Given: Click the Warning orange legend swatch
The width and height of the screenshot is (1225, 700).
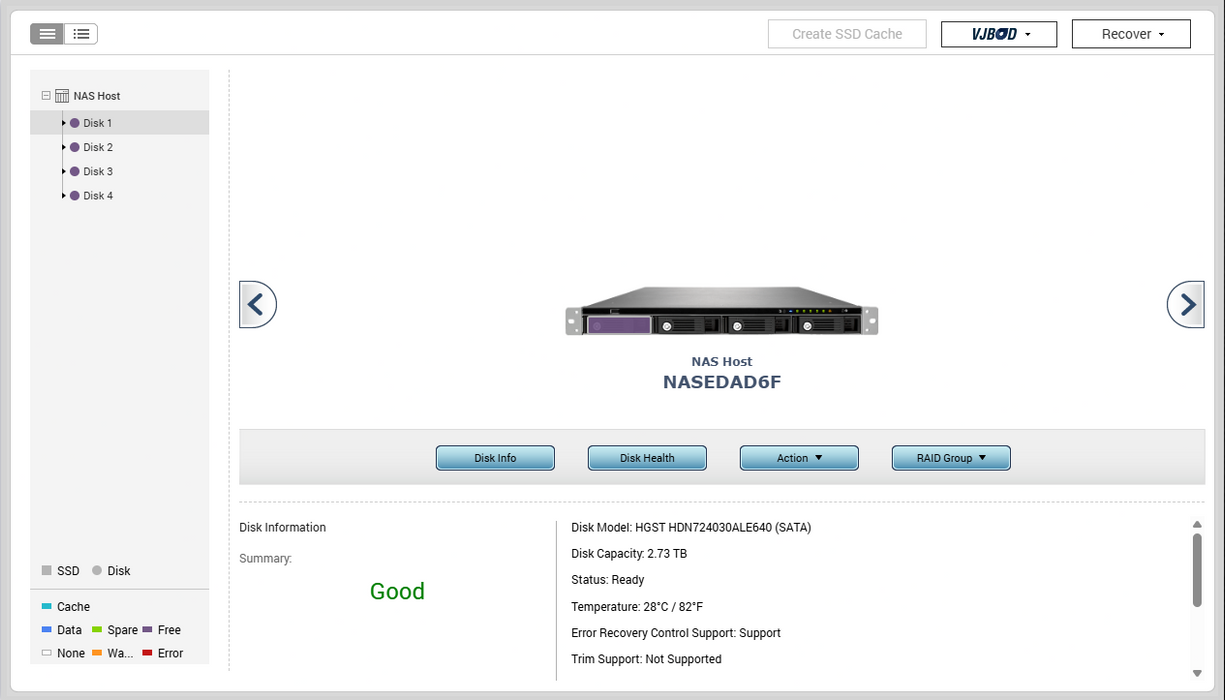Looking at the screenshot, I should 97,653.
